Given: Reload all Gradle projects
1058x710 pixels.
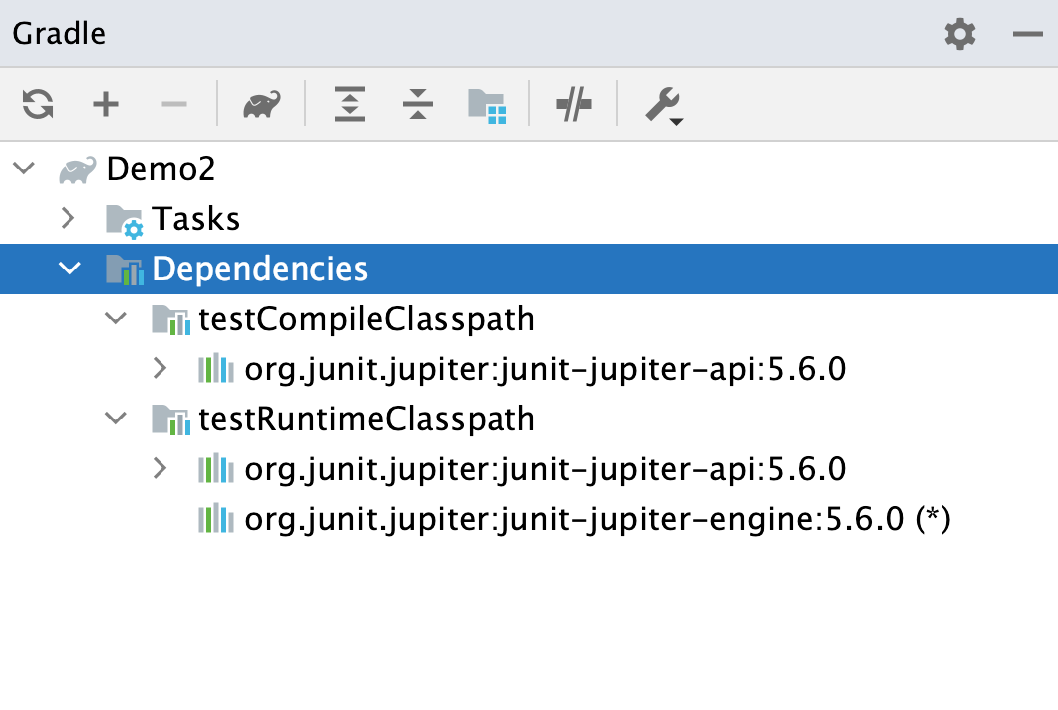Looking at the screenshot, I should point(36,104).
